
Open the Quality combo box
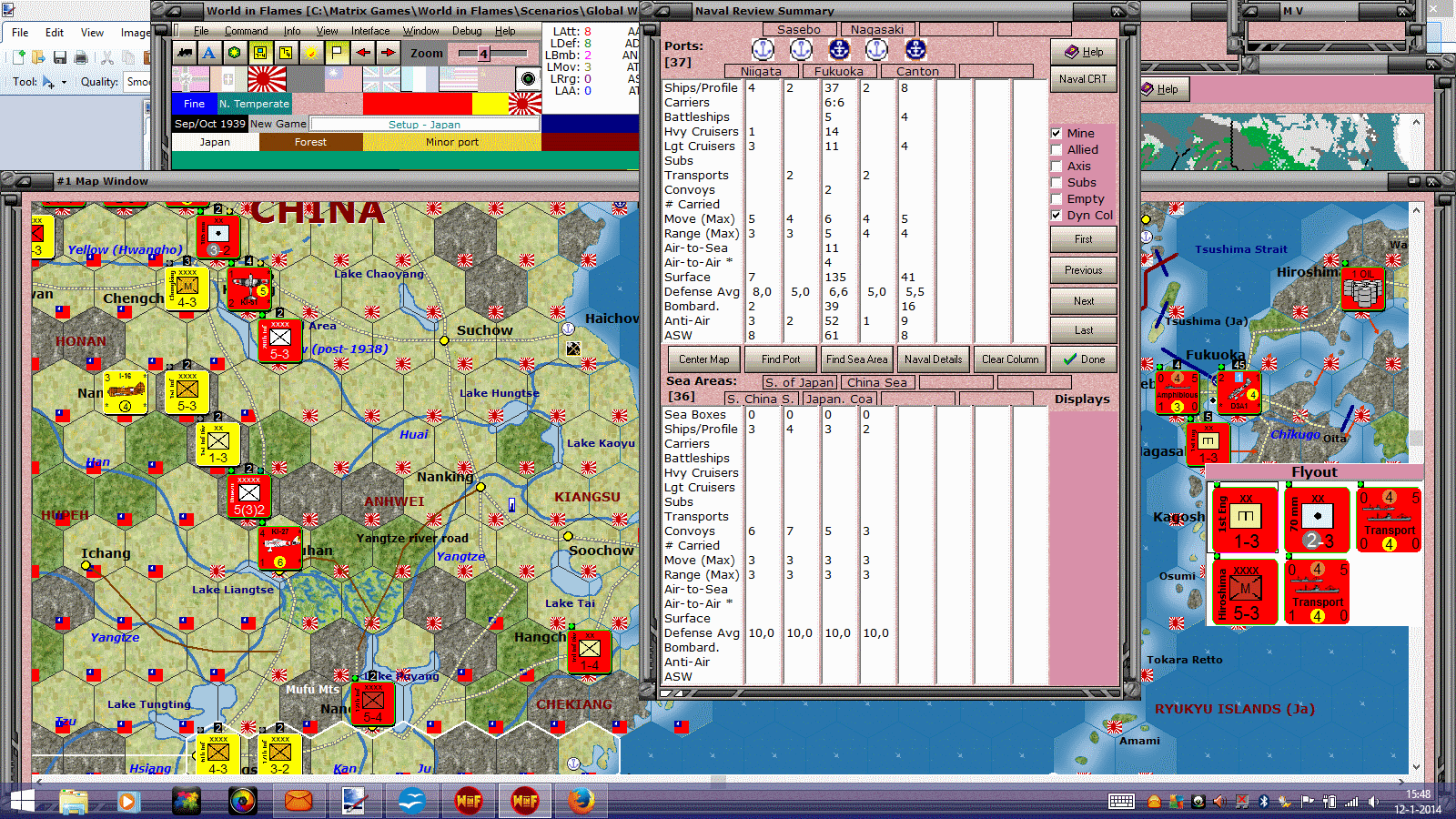(137, 82)
